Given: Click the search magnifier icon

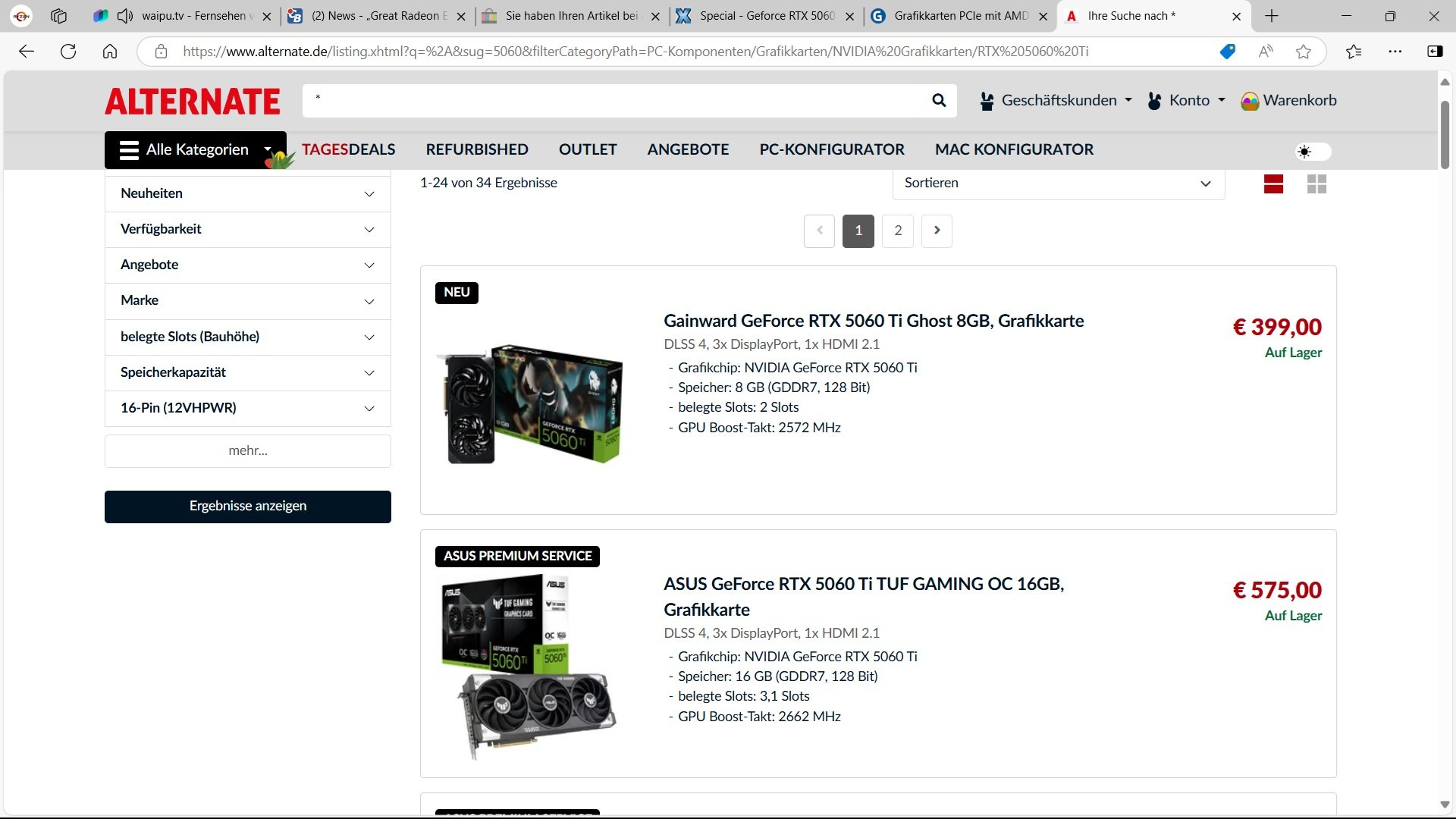Looking at the screenshot, I should (939, 100).
